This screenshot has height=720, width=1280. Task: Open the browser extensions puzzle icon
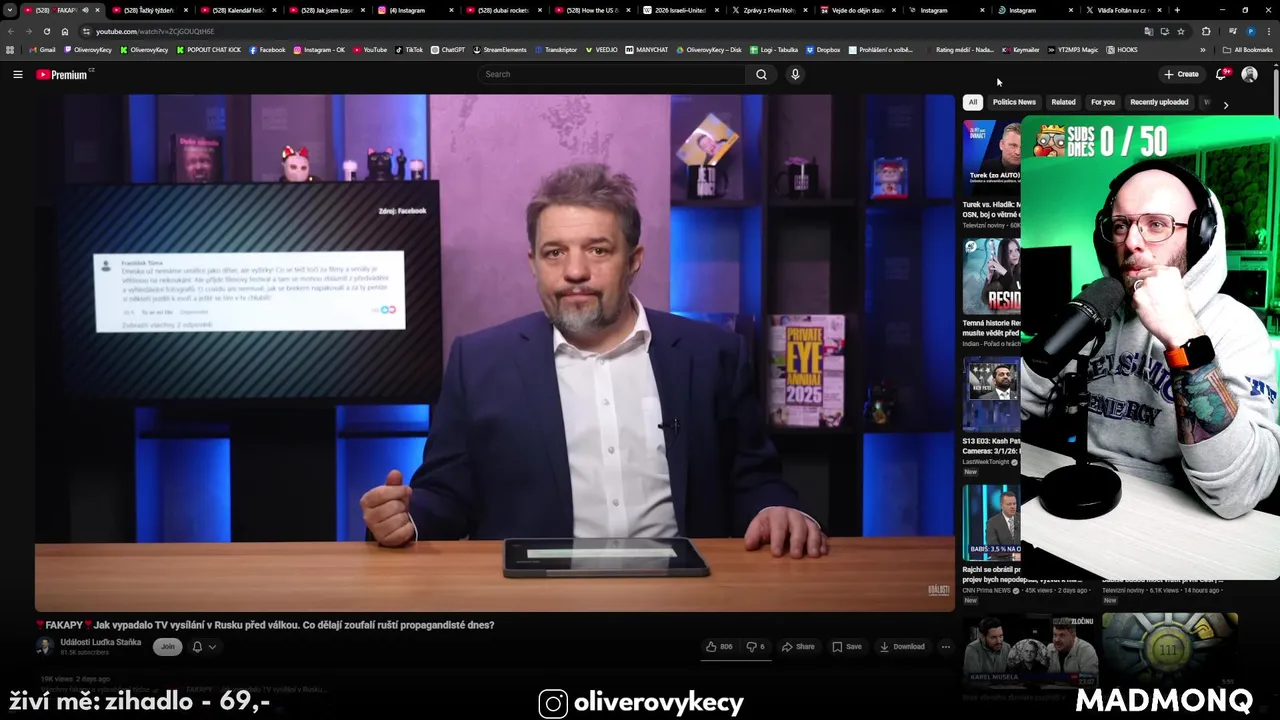(x=1206, y=31)
